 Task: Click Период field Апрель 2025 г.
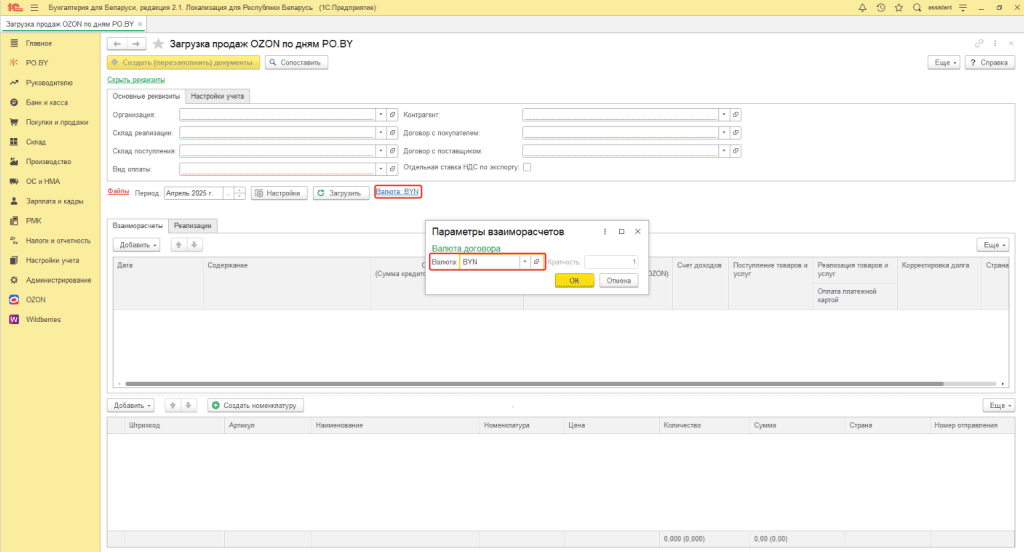tap(193, 193)
